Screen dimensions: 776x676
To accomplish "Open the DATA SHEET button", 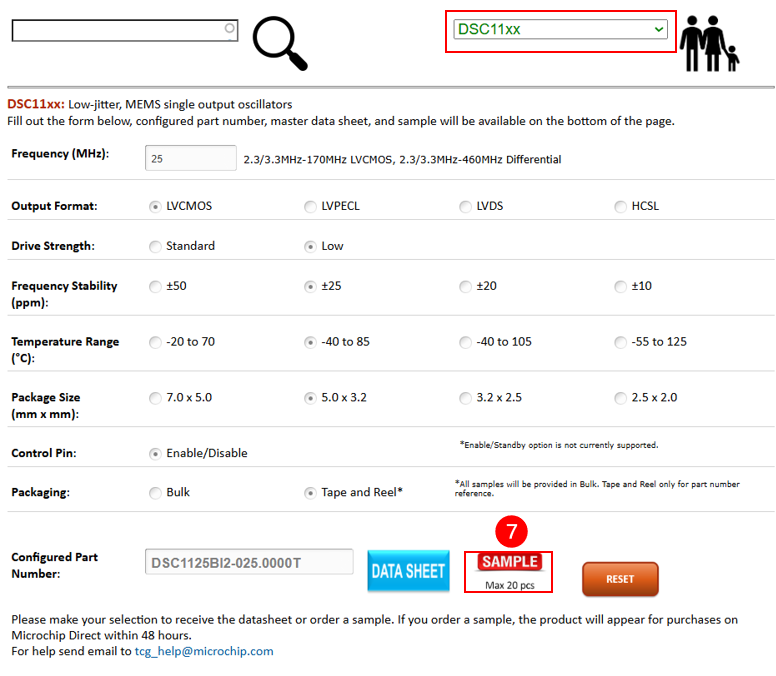I will pyautogui.click(x=408, y=571).
